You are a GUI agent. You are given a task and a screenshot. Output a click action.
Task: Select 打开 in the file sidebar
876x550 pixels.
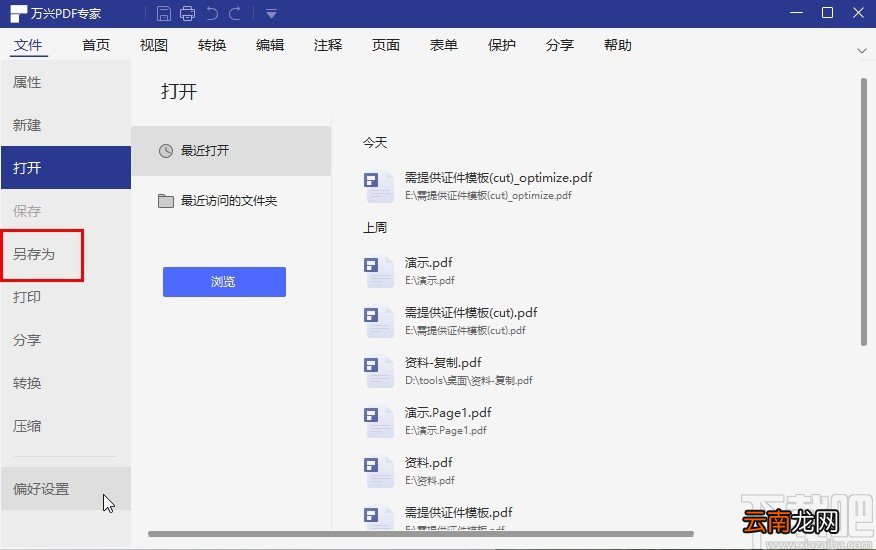click(x=66, y=168)
